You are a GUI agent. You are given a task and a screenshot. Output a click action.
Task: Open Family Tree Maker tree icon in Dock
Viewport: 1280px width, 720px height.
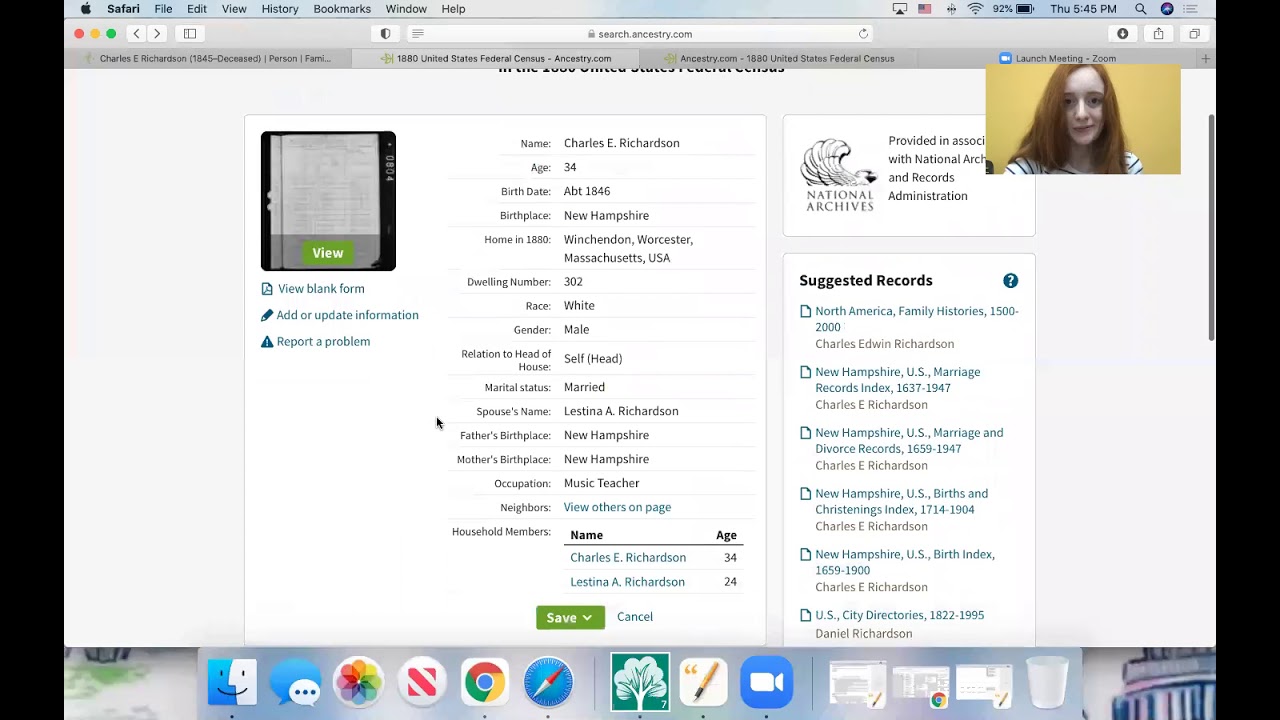coord(640,682)
